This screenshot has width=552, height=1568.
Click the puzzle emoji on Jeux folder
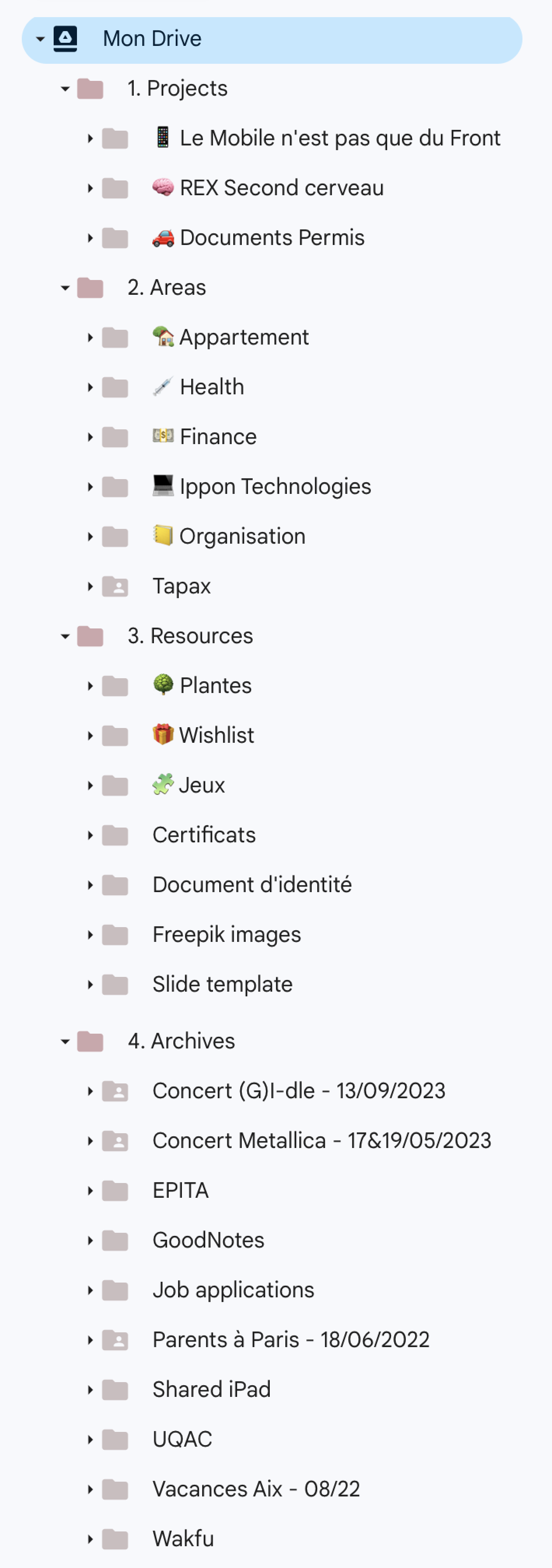(x=162, y=785)
